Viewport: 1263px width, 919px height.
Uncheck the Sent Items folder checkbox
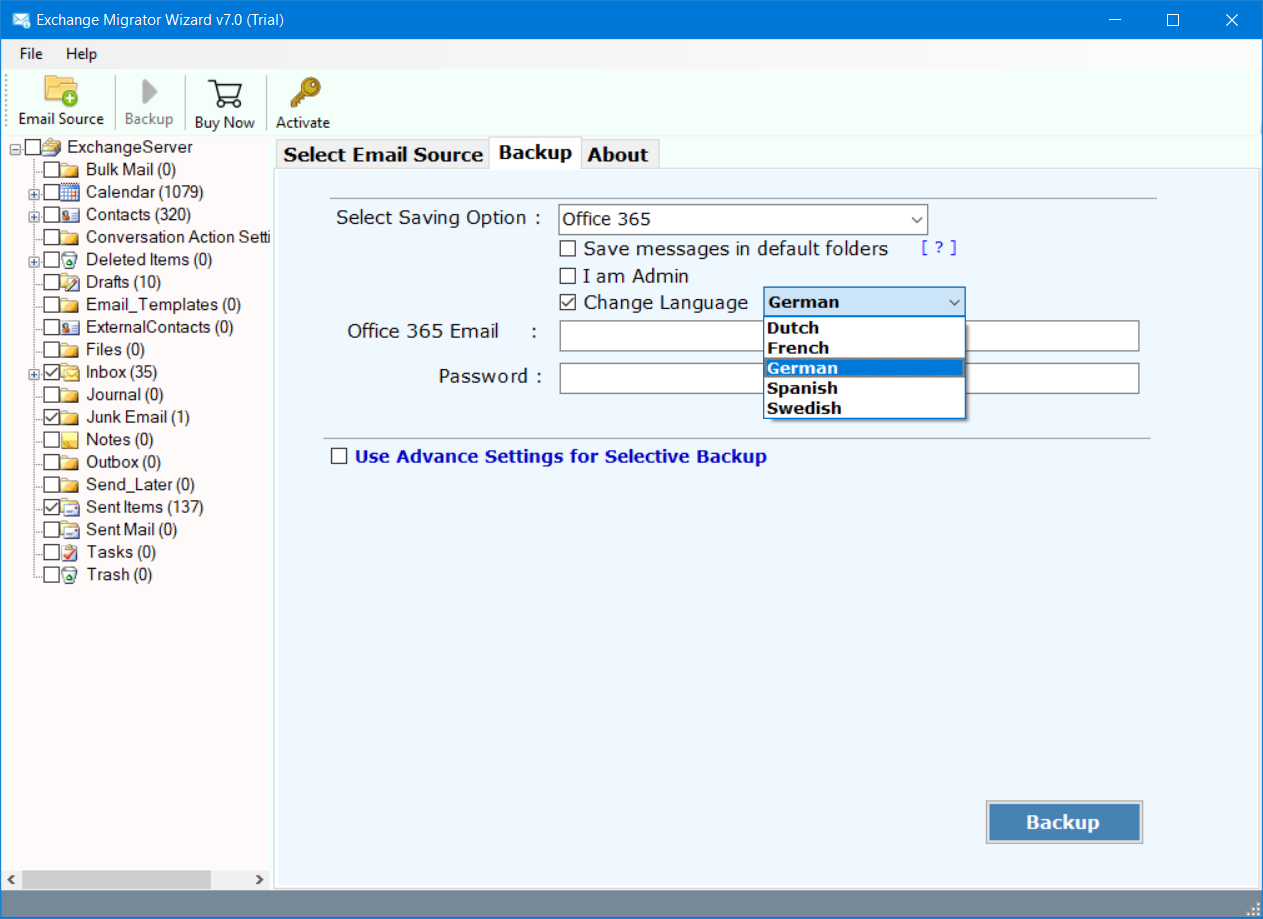point(52,507)
